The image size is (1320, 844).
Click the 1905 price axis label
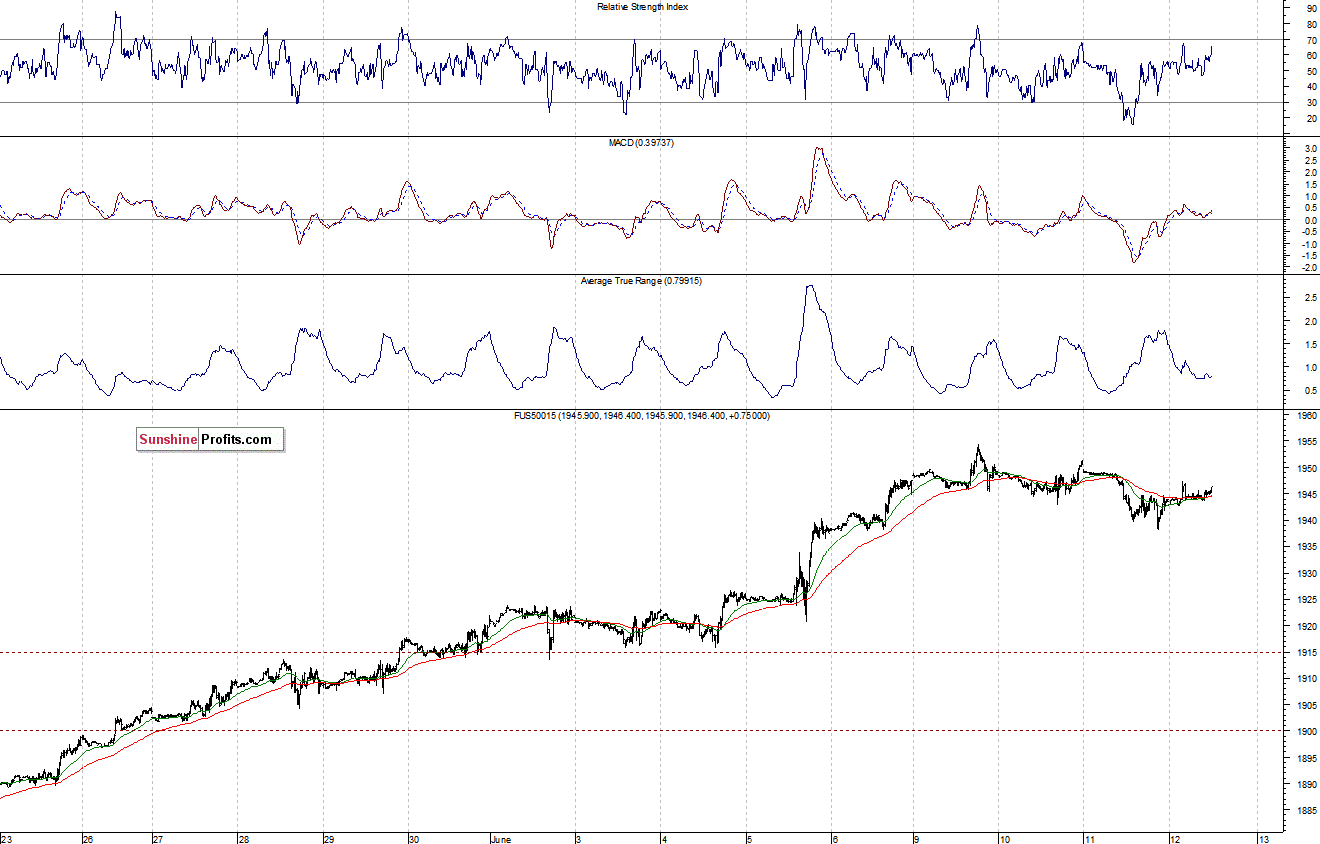click(x=1307, y=705)
